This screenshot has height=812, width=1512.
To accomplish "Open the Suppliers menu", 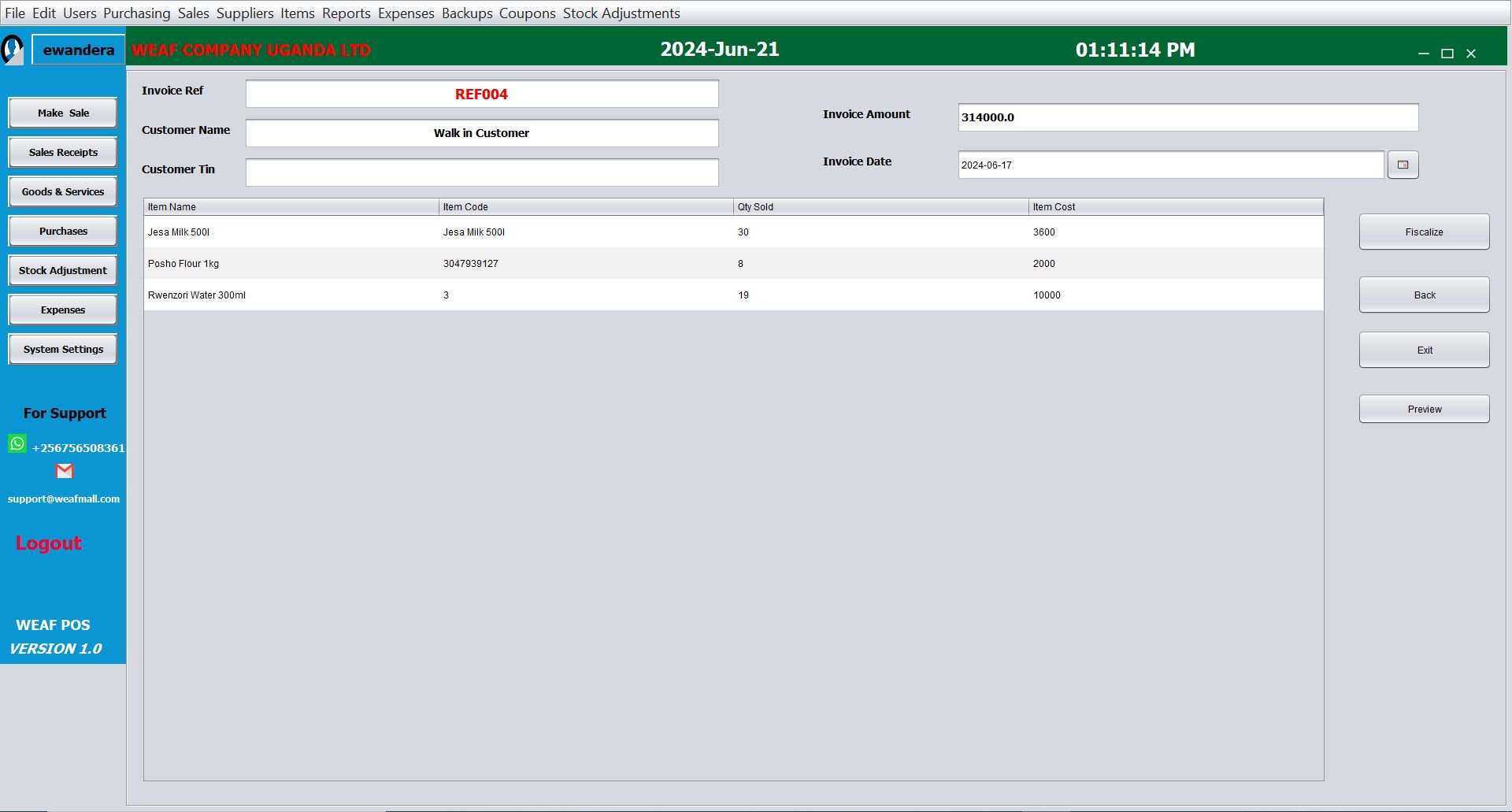I will pos(245,13).
